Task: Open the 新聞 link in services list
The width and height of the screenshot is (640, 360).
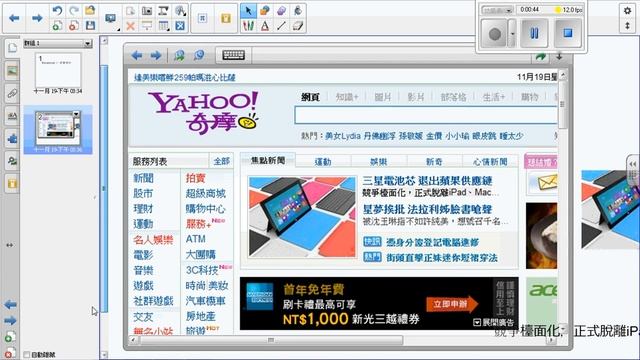Action: coord(143,178)
